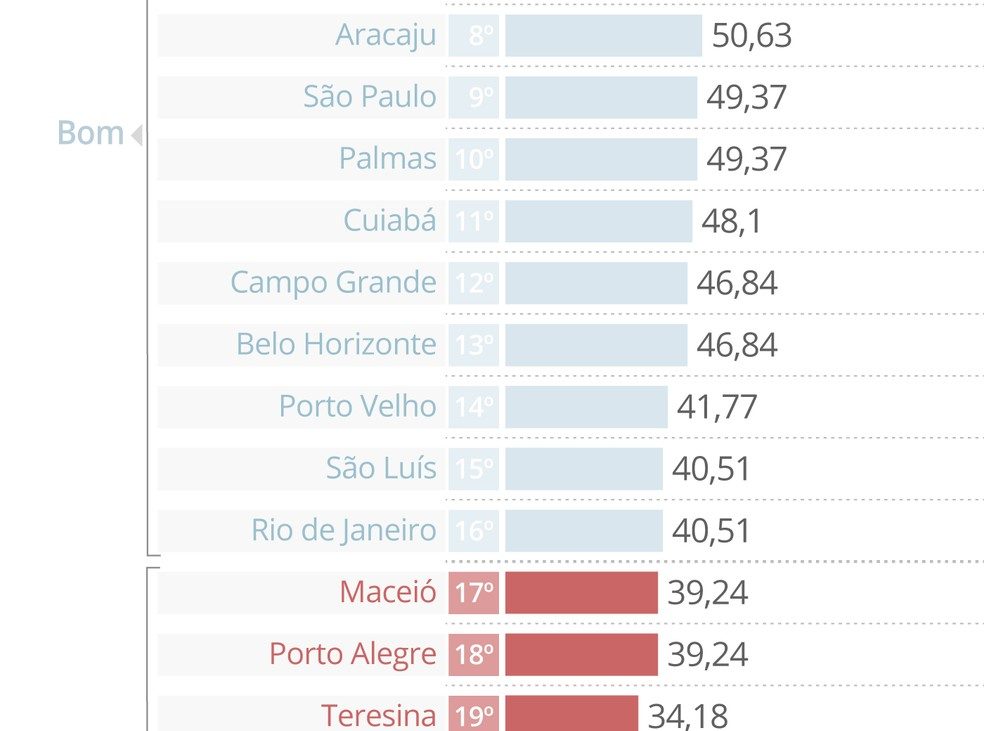This screenshot has width=984, height=731.
Task: Click the Campo Grande label
Action: (333, 283)
